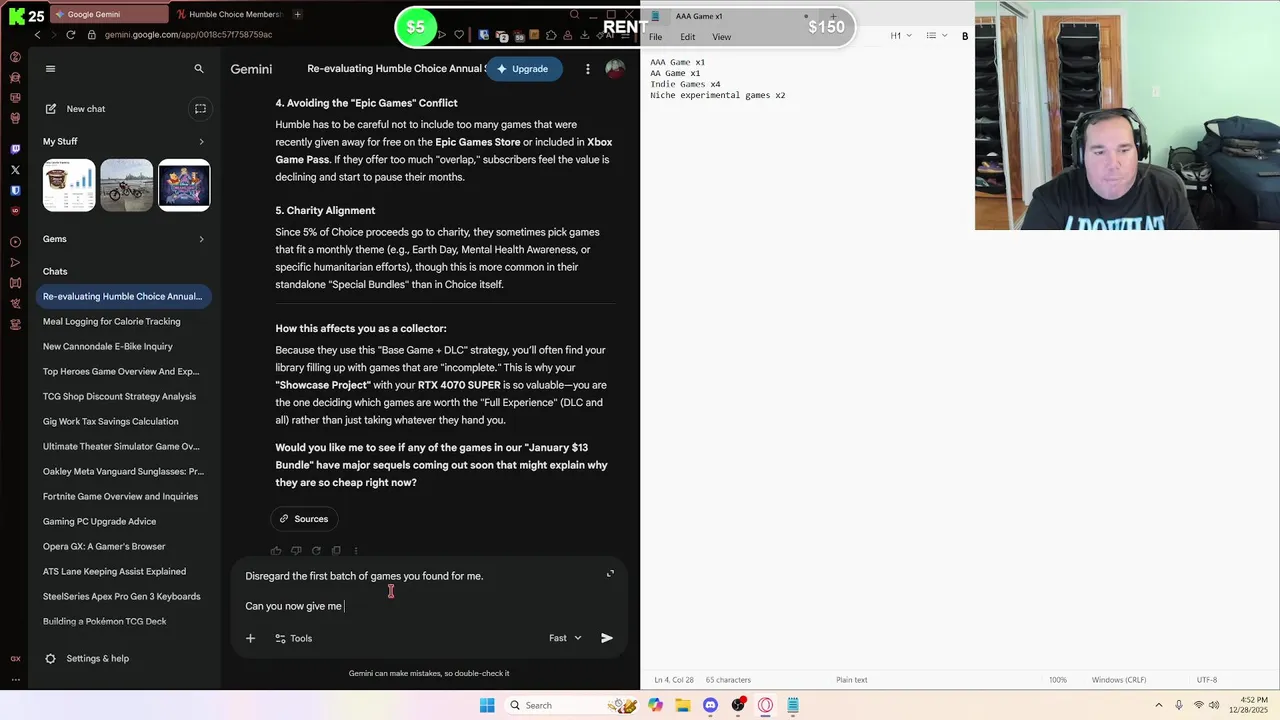Click the thumbs down icon on response
Screen dimensions: 1280x720
point(296,551)
